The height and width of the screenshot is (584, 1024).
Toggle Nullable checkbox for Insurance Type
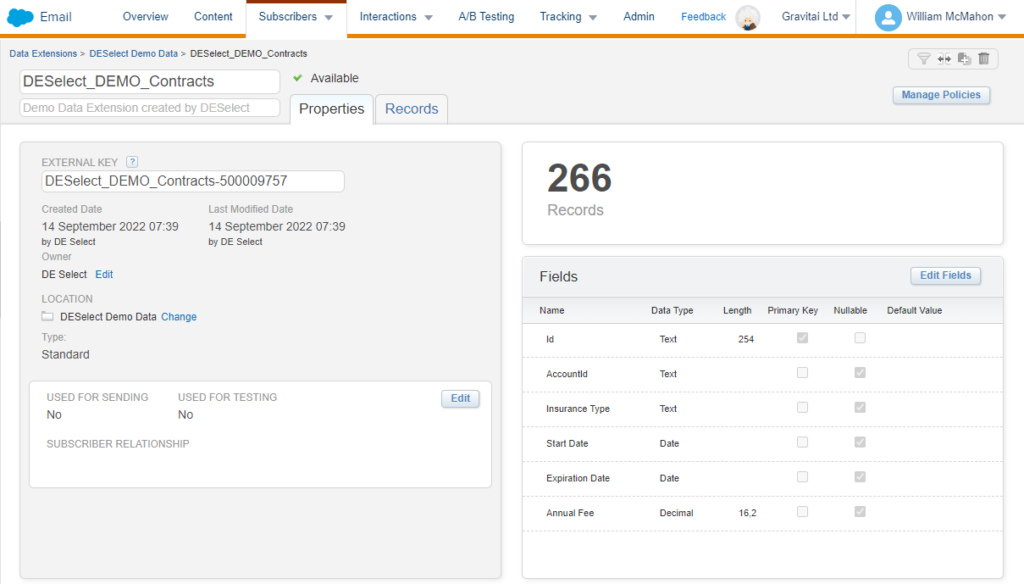(x=860, y=408)
